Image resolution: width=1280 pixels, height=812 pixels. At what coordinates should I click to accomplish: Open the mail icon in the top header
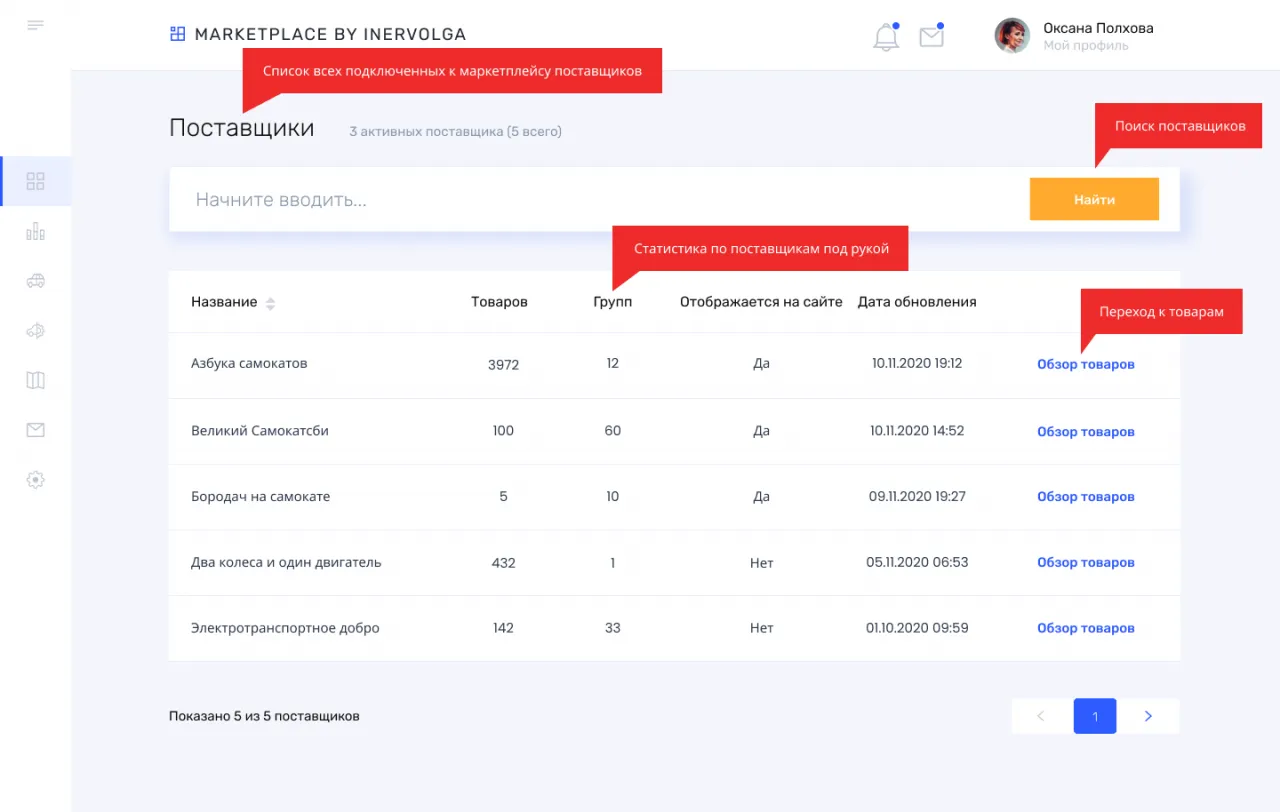click(x=932, y=36)
